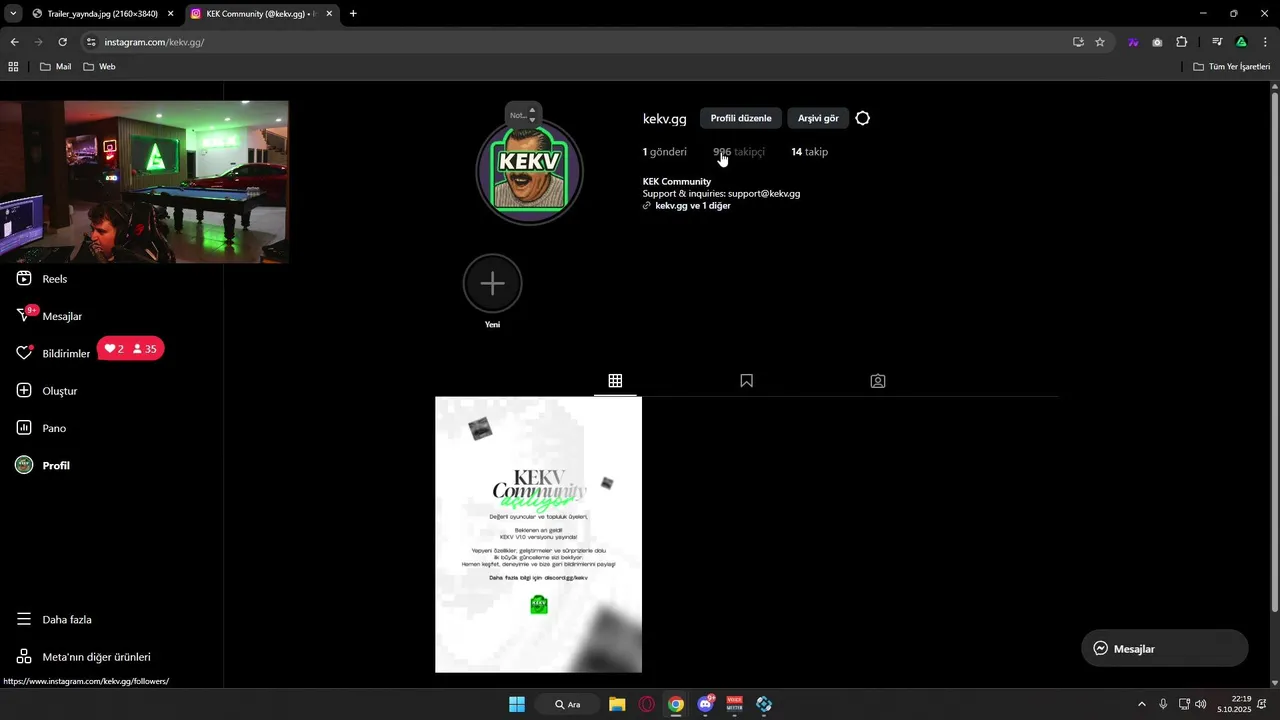Click Arşivi gör button
This screenshot has width=1280, height=720.
818,118
